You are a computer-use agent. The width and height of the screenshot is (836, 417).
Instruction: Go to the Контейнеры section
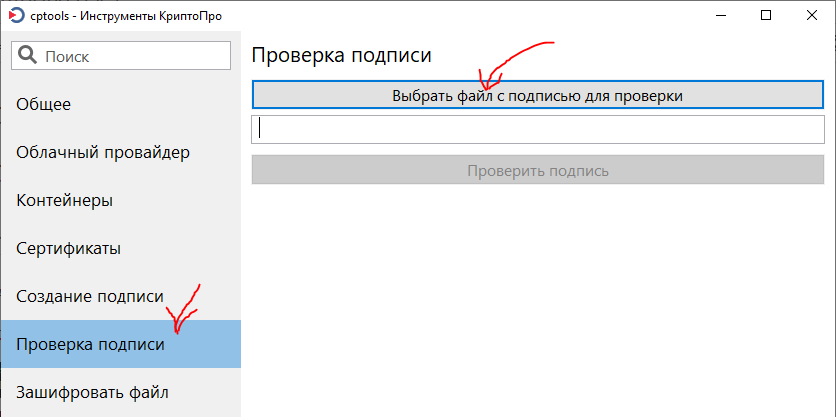pyautogui.click(x=64, y=200)
